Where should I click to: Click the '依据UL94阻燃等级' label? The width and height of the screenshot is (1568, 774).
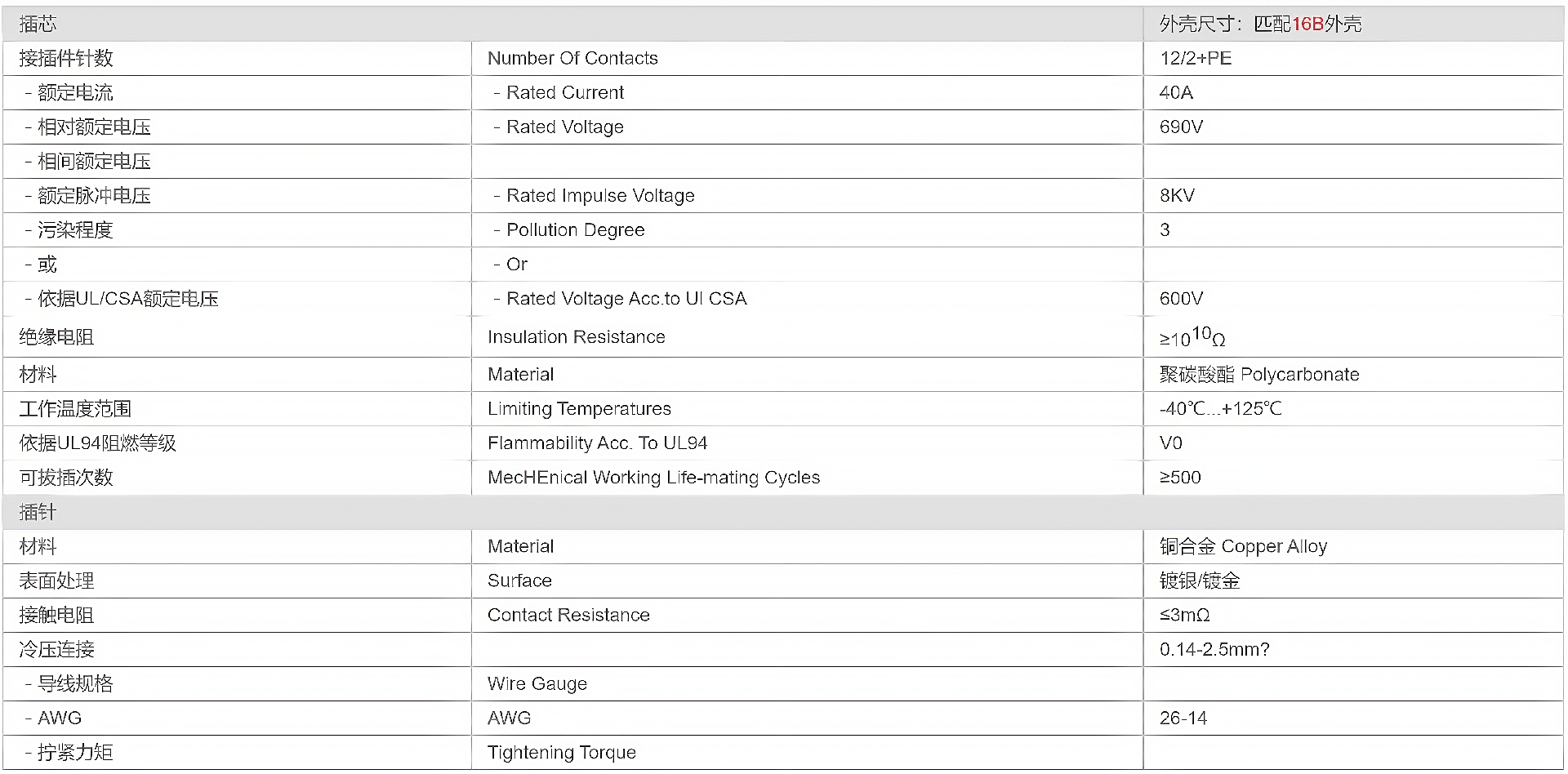(x=98, y=443)
